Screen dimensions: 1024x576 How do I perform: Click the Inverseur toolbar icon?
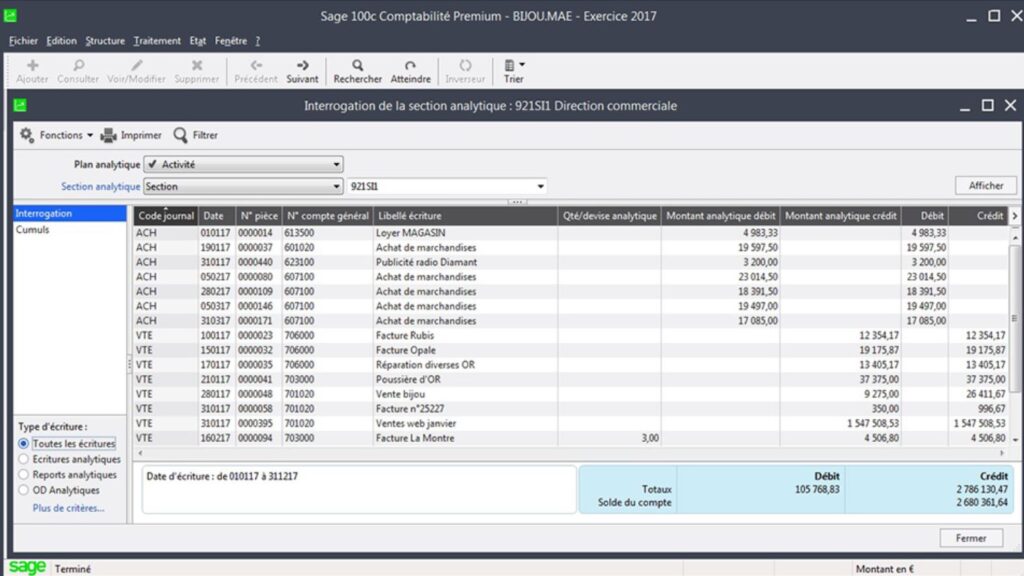[465, 65]
